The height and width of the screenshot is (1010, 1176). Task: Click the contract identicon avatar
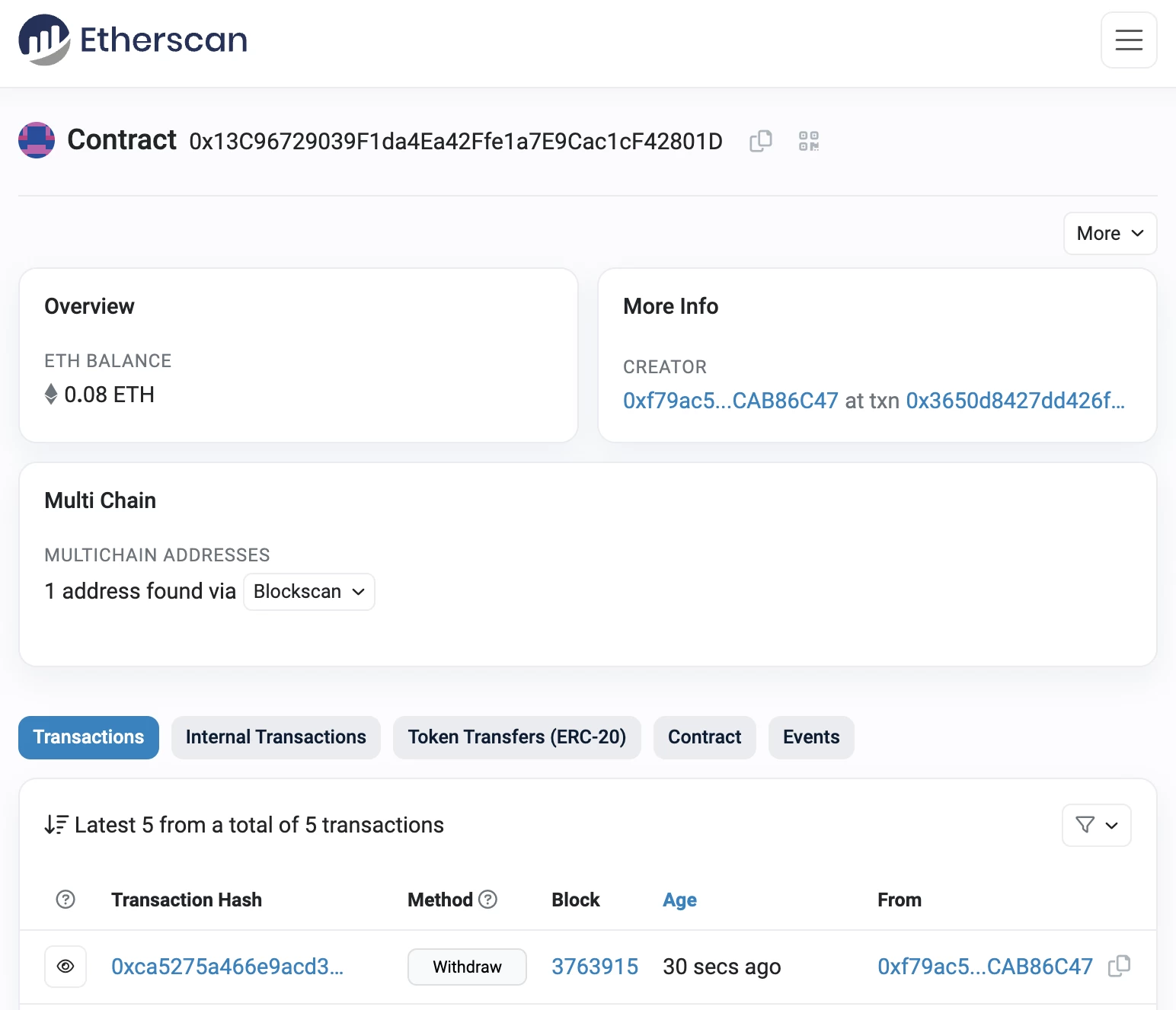[x=37, y=140]
